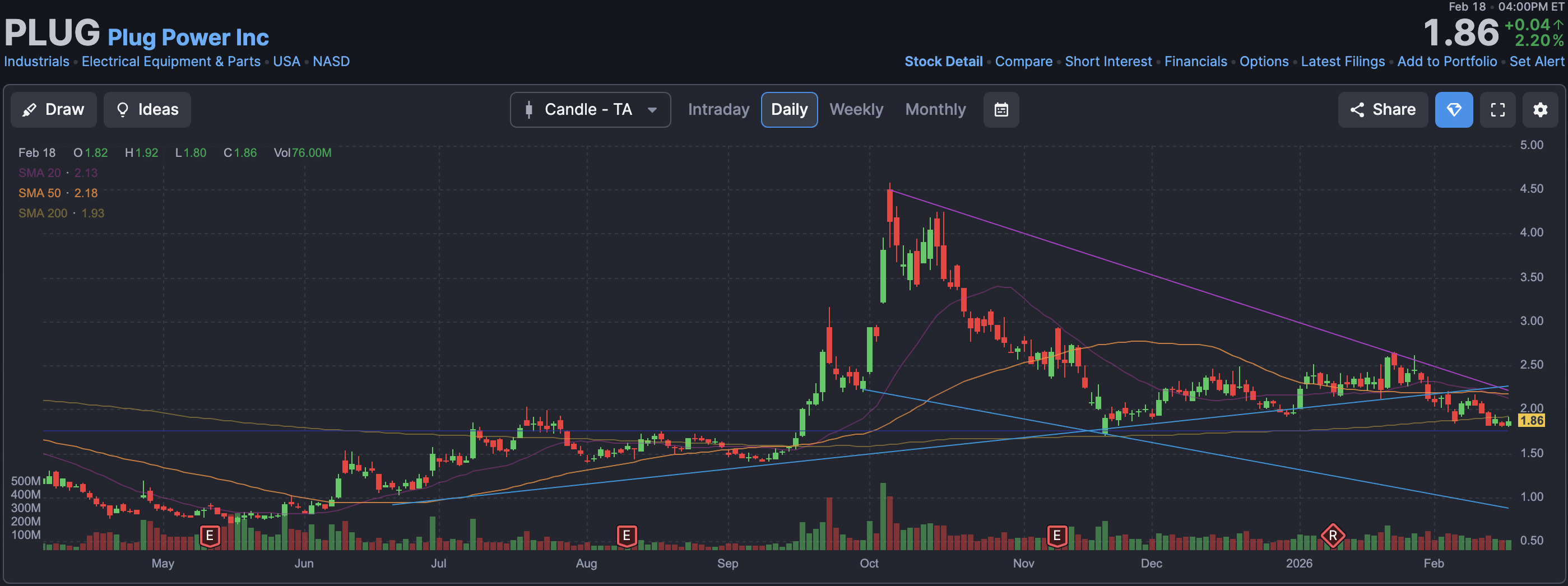Open the Options link
1568x586 pixels.
(x=1264, y=62)
